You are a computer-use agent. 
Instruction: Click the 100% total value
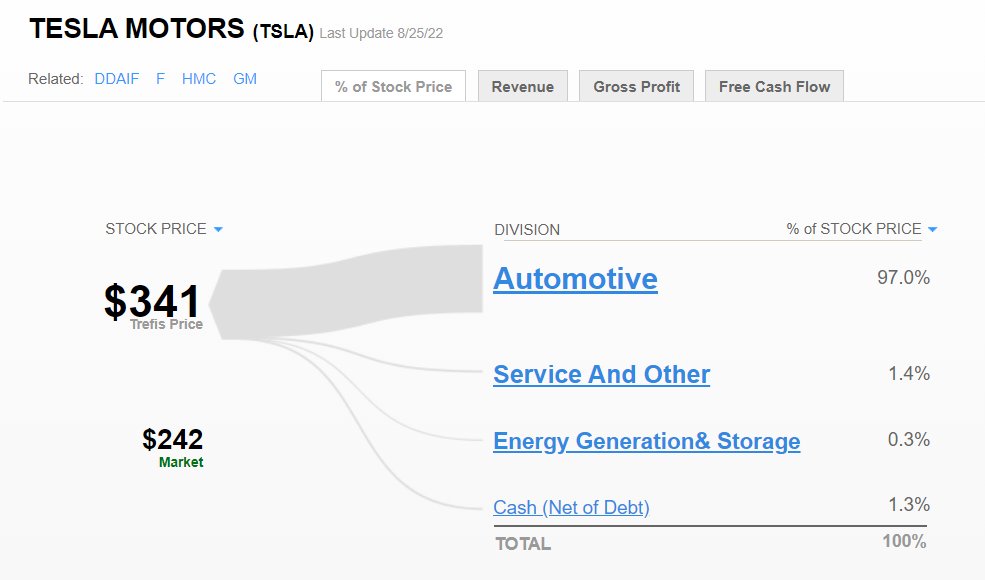(905, 541)
